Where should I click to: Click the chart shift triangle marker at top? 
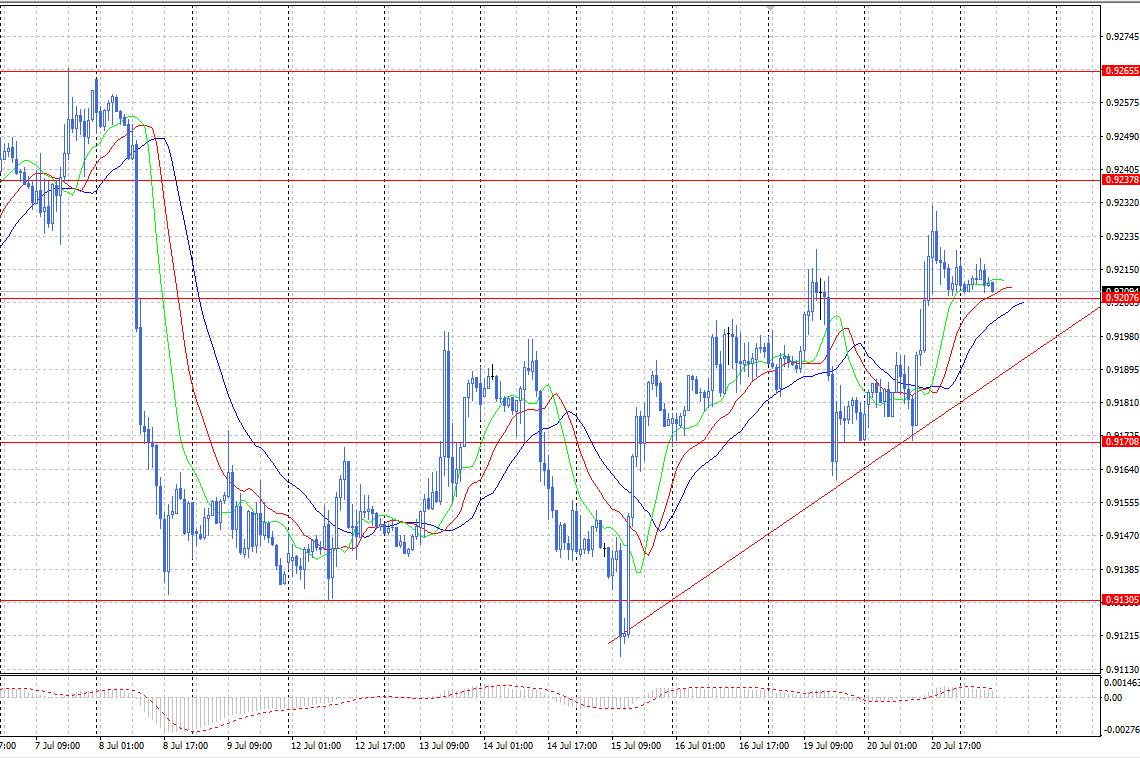[769, 8]
